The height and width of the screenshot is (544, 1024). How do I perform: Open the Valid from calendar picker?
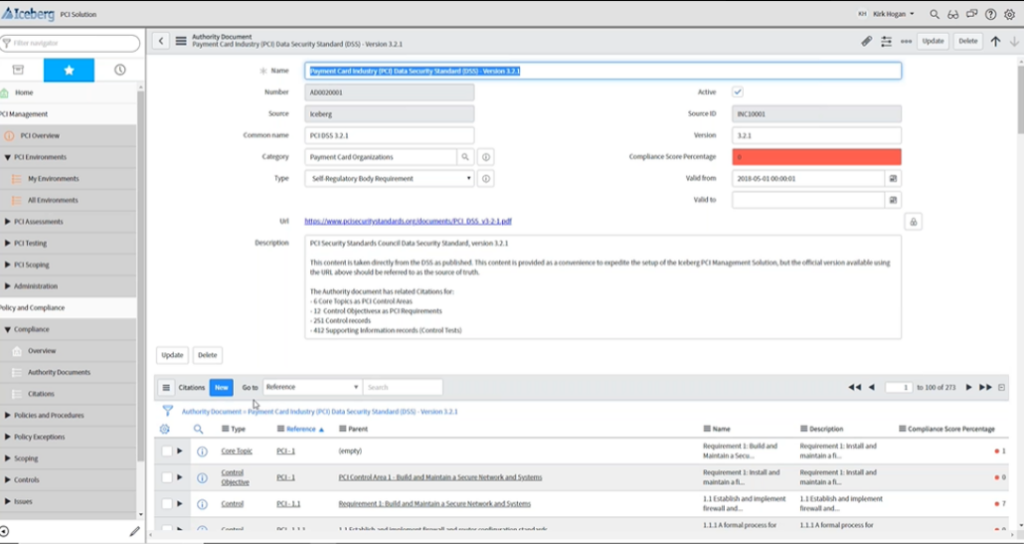pyautogui.click(x=893, y=178)
